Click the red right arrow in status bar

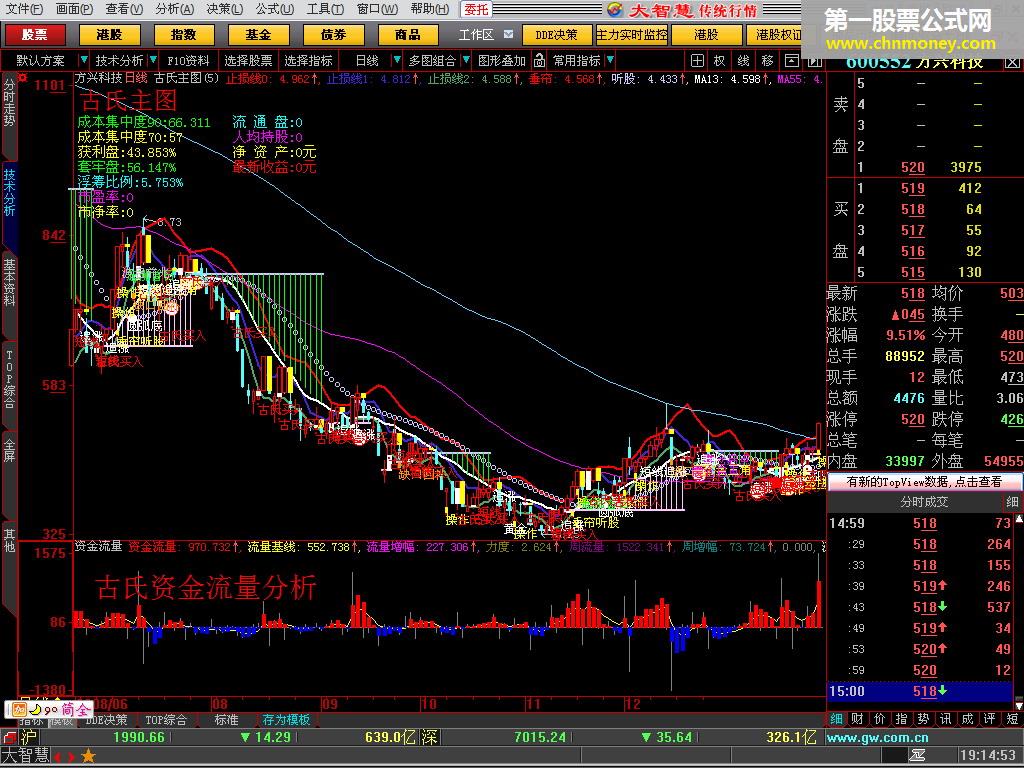(x=71, y=758)
